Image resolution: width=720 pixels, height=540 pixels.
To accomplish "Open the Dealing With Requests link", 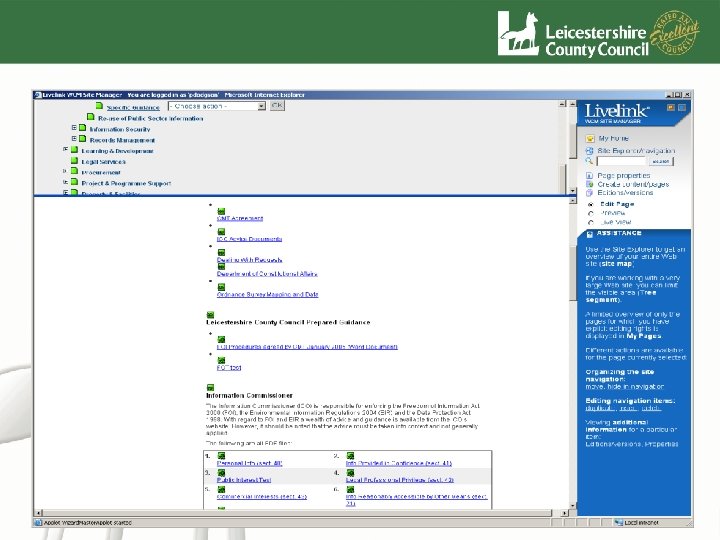I will click(x=249, y=260).
